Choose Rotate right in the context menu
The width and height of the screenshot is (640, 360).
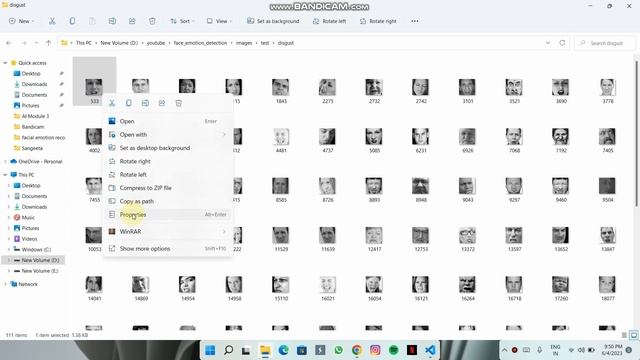click(x=167, y=161)
